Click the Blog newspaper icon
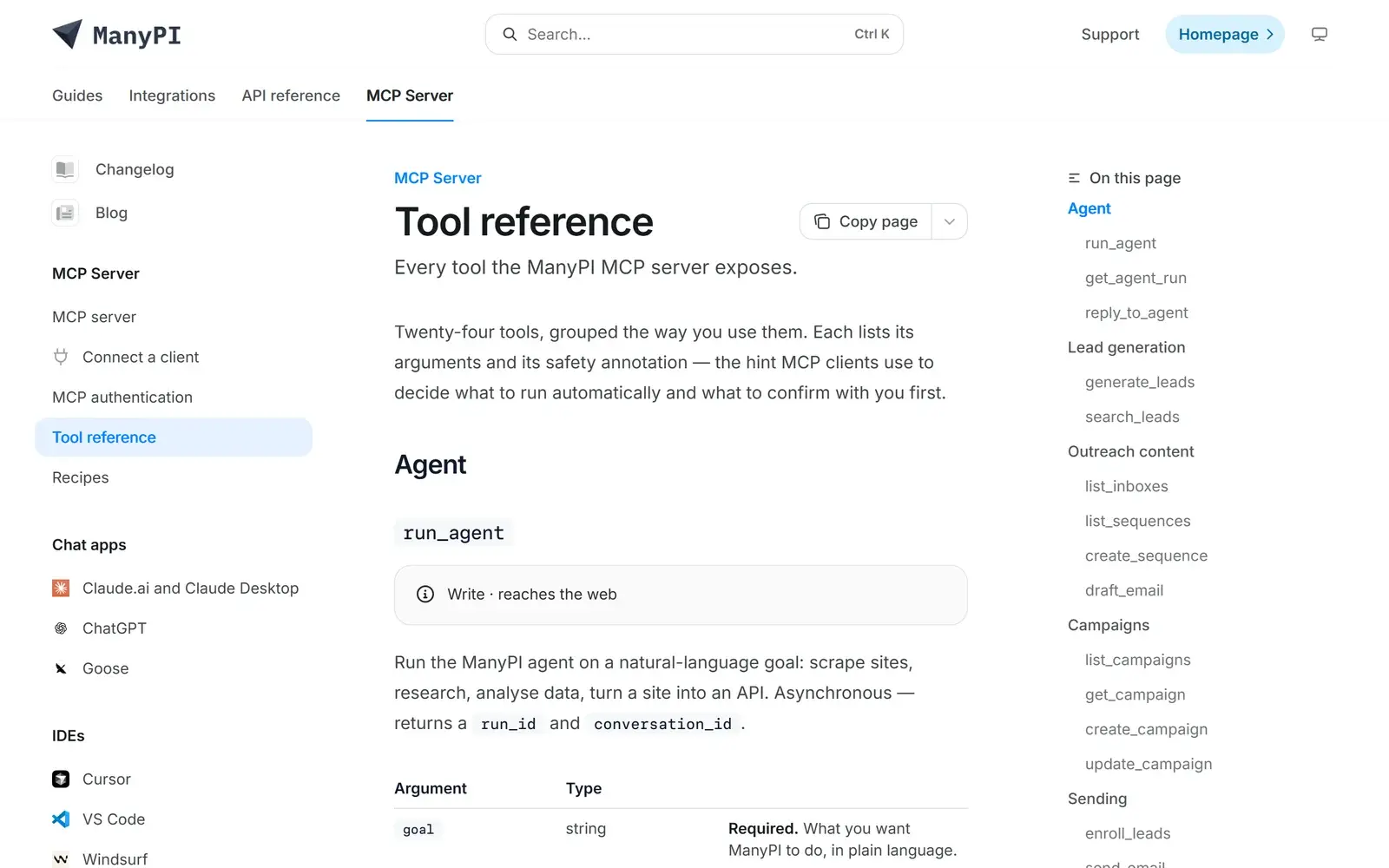 coord(65,213)
